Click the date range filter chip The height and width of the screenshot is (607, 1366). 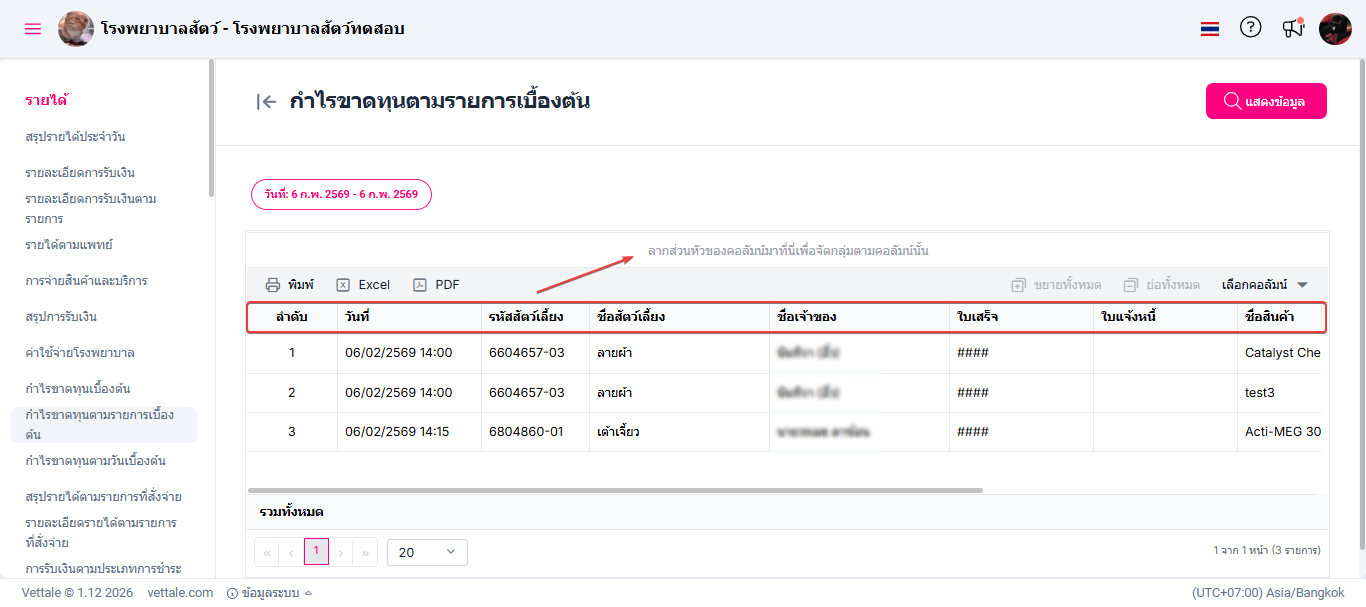click(x=341, y=194)
